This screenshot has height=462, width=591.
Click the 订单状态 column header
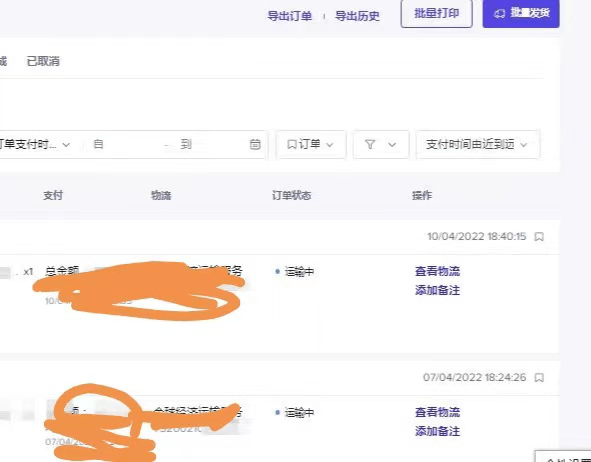(291, 195)
